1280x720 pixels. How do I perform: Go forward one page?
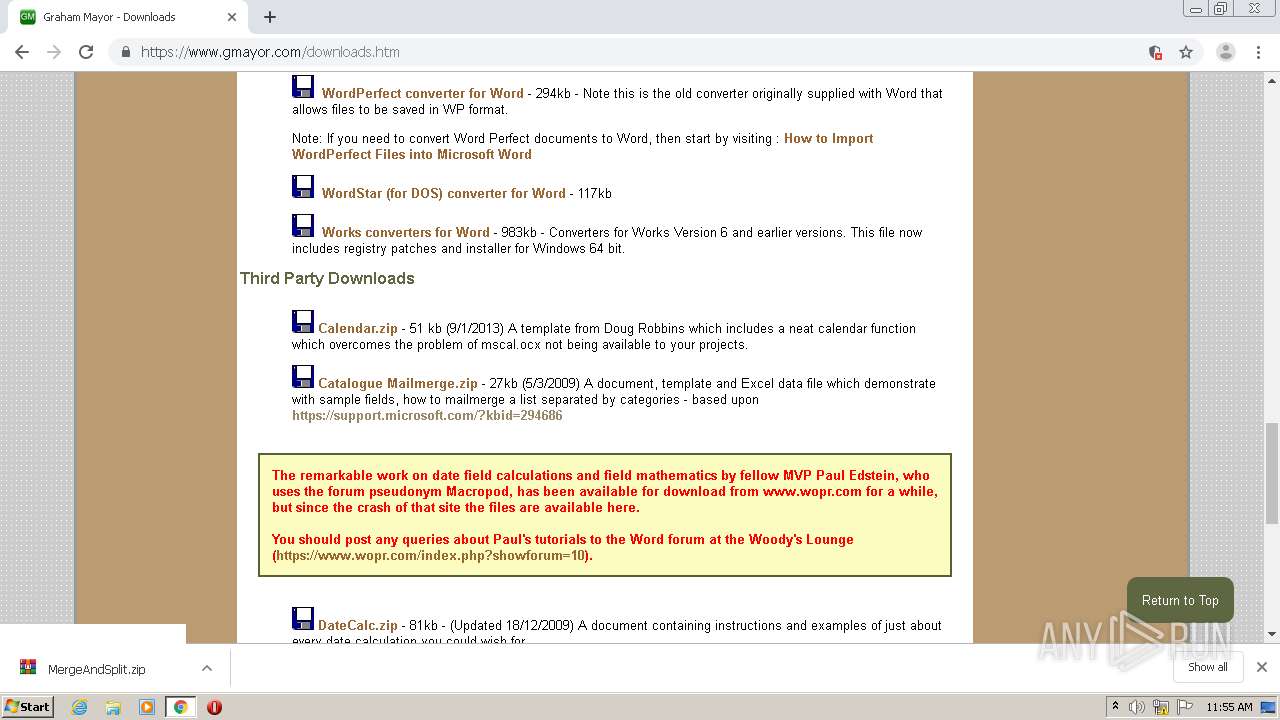[54, 52]
